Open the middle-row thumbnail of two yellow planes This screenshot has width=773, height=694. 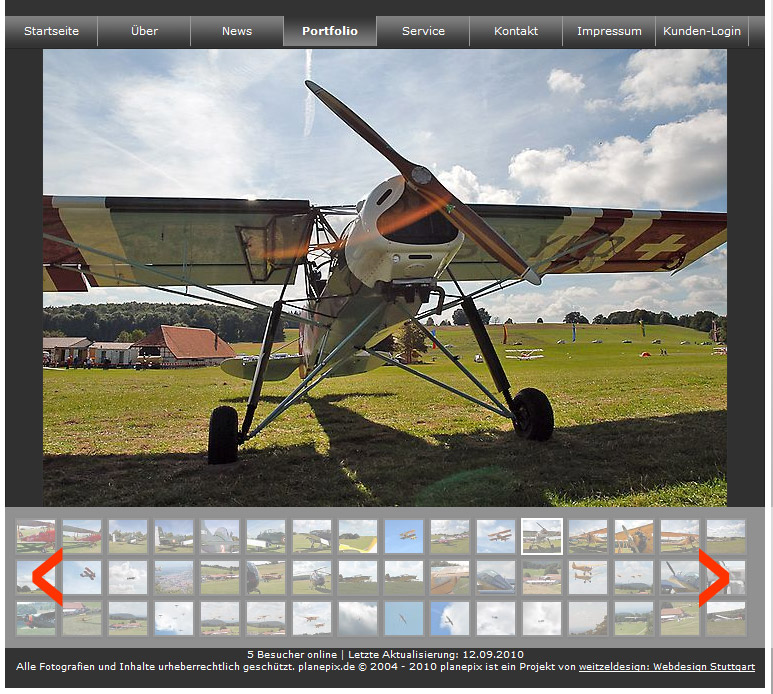[588, 577]
